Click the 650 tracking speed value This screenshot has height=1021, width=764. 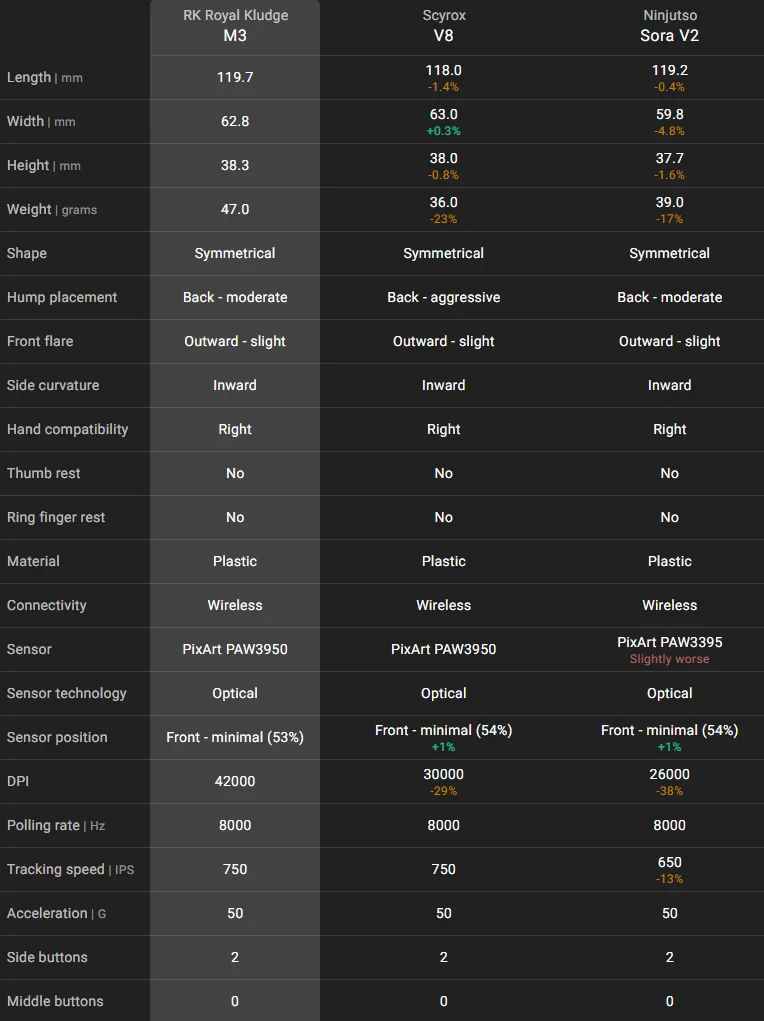tap(669, 862)
